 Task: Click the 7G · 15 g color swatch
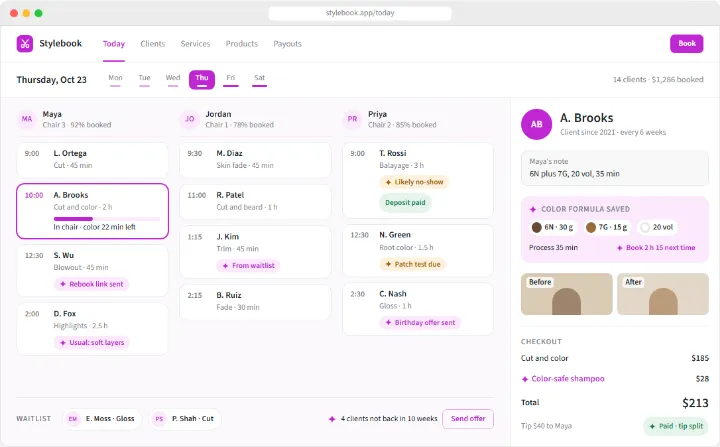(607, 227)
